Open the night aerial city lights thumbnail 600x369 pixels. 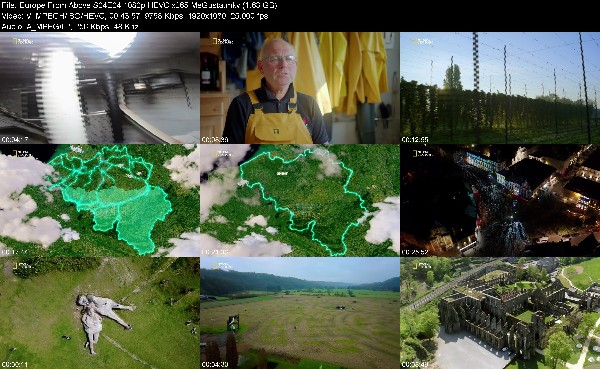pyautogui.click(x=500, y=200)
